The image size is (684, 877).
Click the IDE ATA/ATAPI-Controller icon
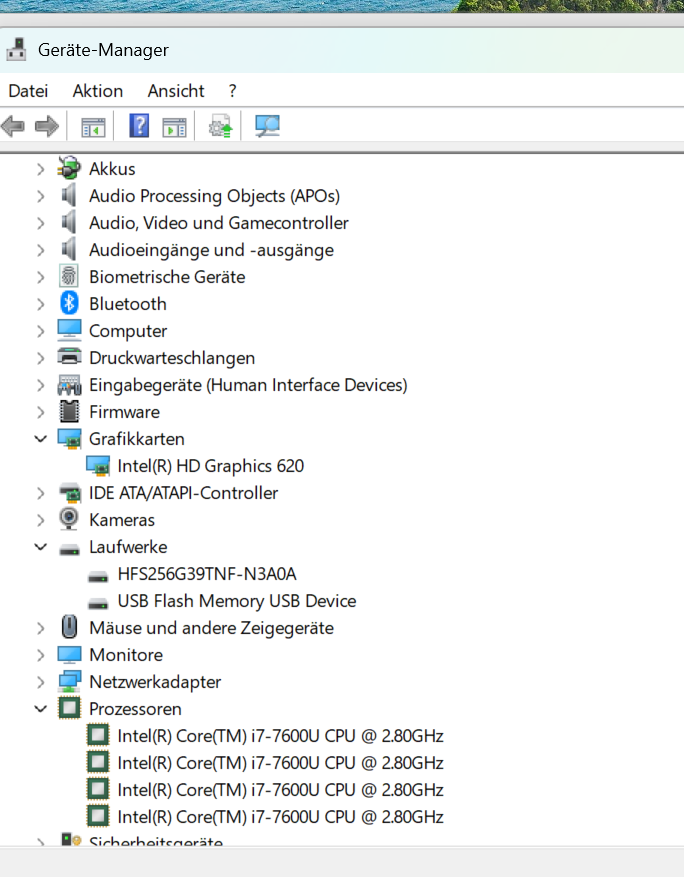(70, 493)
